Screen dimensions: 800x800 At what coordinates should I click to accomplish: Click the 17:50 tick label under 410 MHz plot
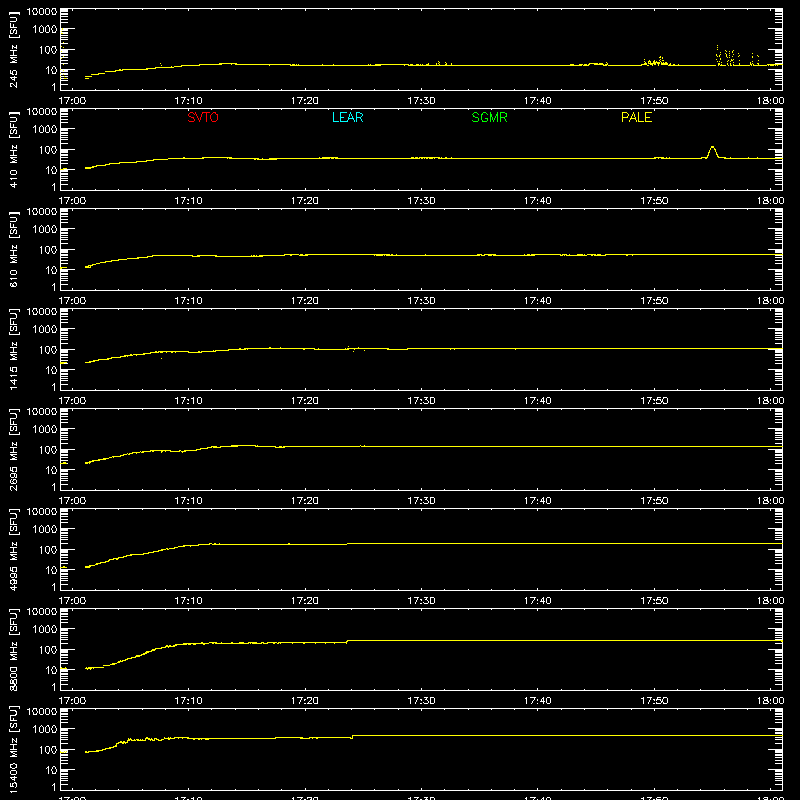654,201
